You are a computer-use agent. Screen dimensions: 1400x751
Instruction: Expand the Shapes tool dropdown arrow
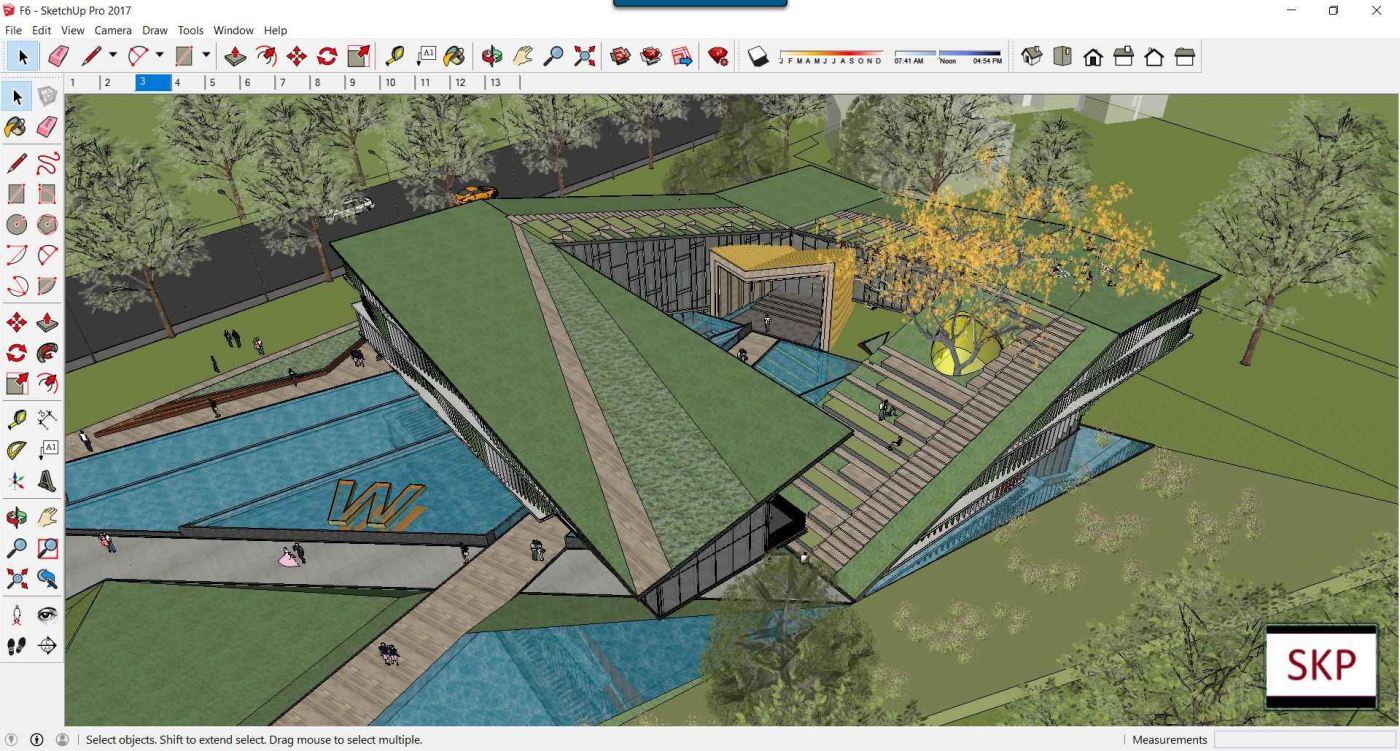point(206,56)
